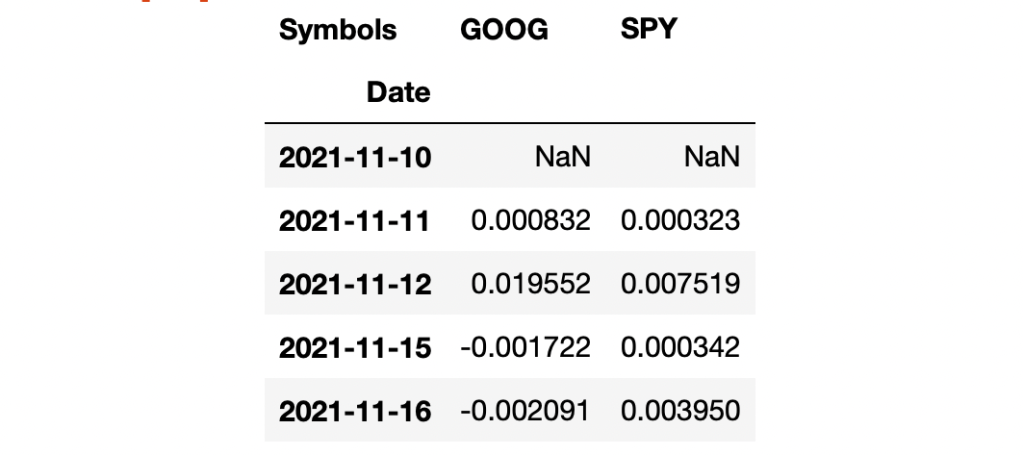Select the SPY column header

click(x=648, y=30)
